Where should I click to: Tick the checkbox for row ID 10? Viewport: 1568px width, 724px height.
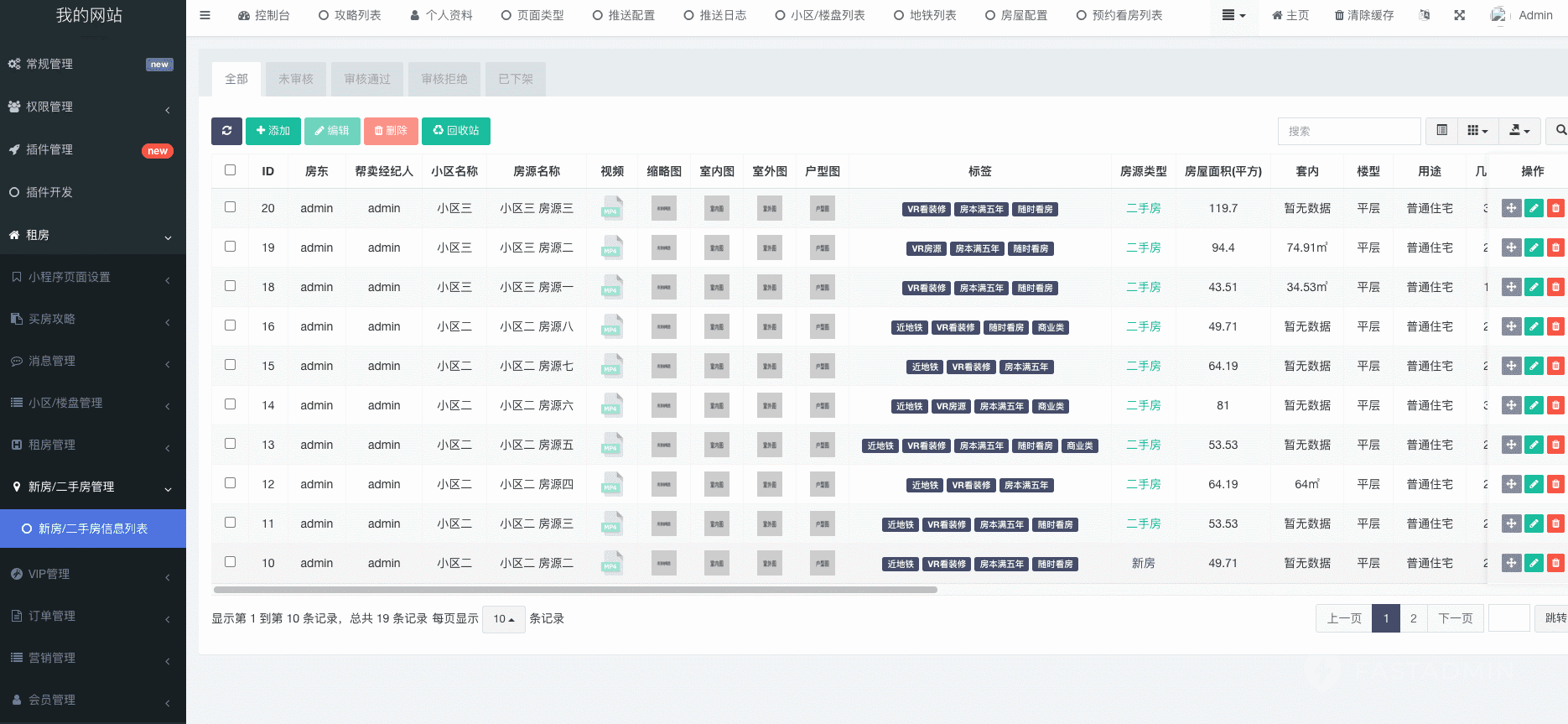tap(231, 562)
